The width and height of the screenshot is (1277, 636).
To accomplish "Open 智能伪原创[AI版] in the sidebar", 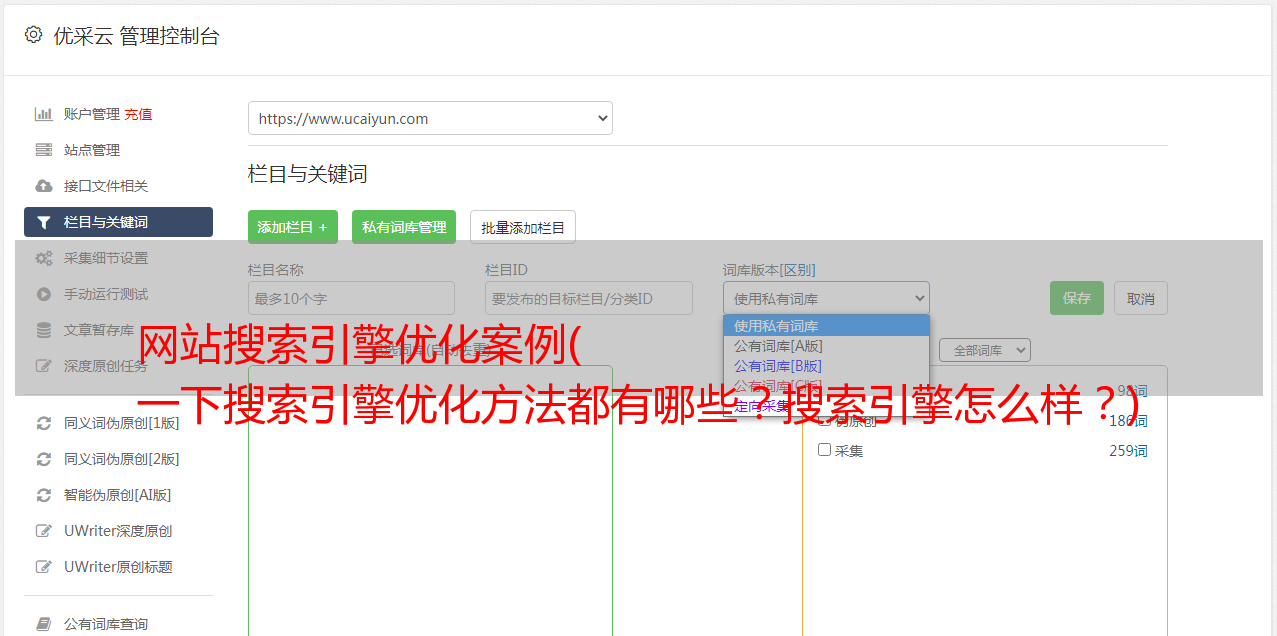I will 118,495.
